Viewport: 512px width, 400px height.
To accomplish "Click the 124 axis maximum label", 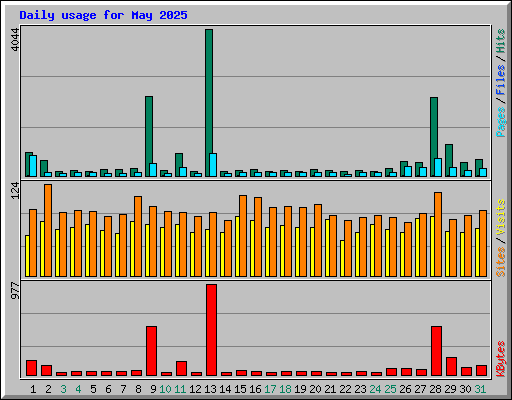I will 15,191.
